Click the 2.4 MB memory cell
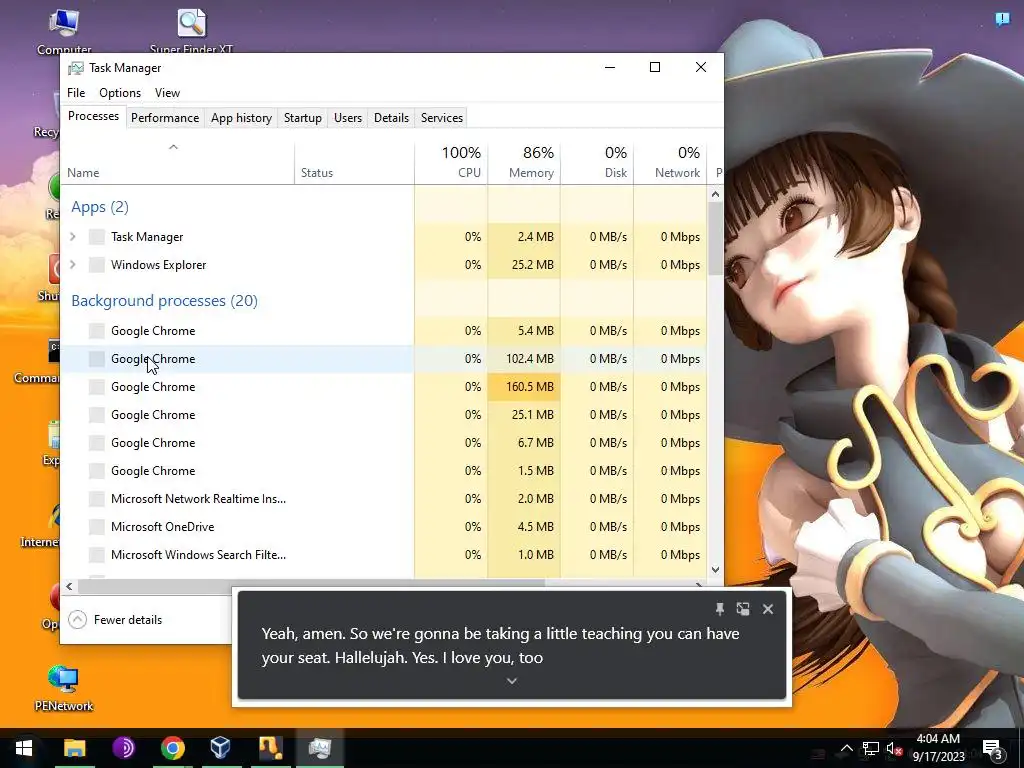 pyautogui.click(x=524, y=236)
